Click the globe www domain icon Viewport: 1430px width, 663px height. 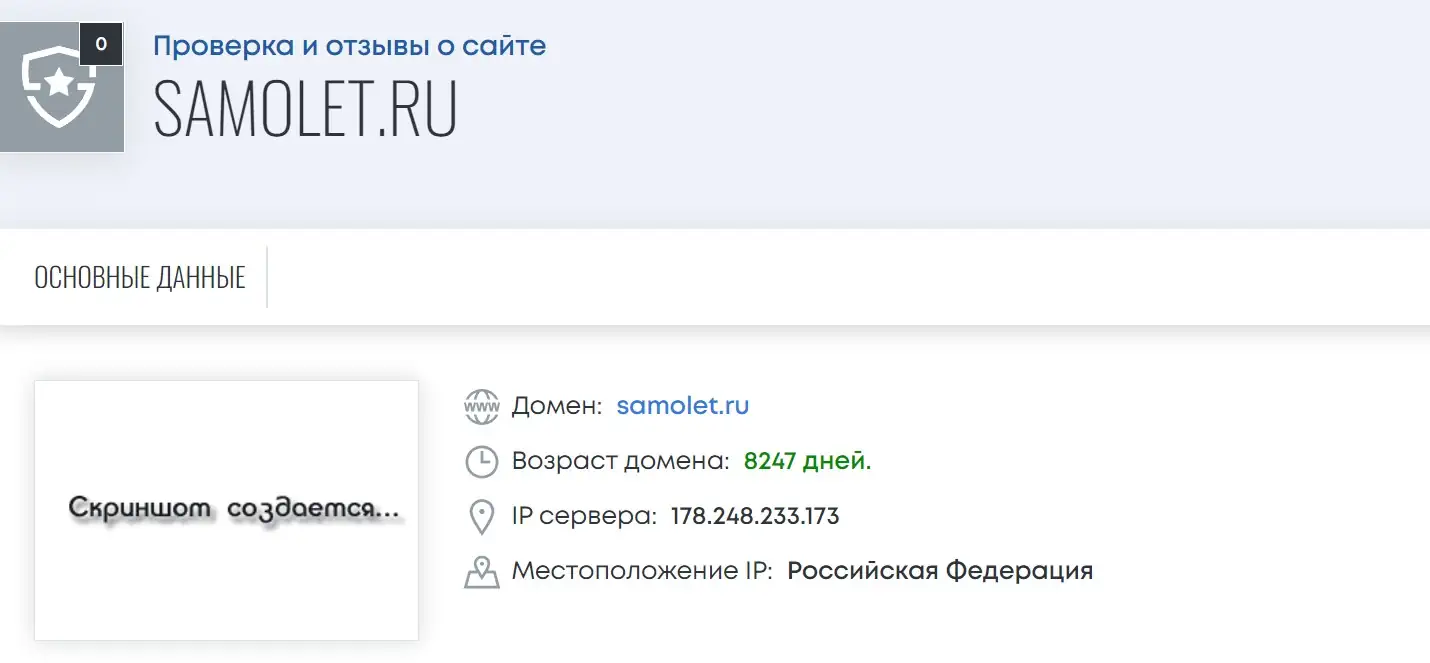[482, 406]
